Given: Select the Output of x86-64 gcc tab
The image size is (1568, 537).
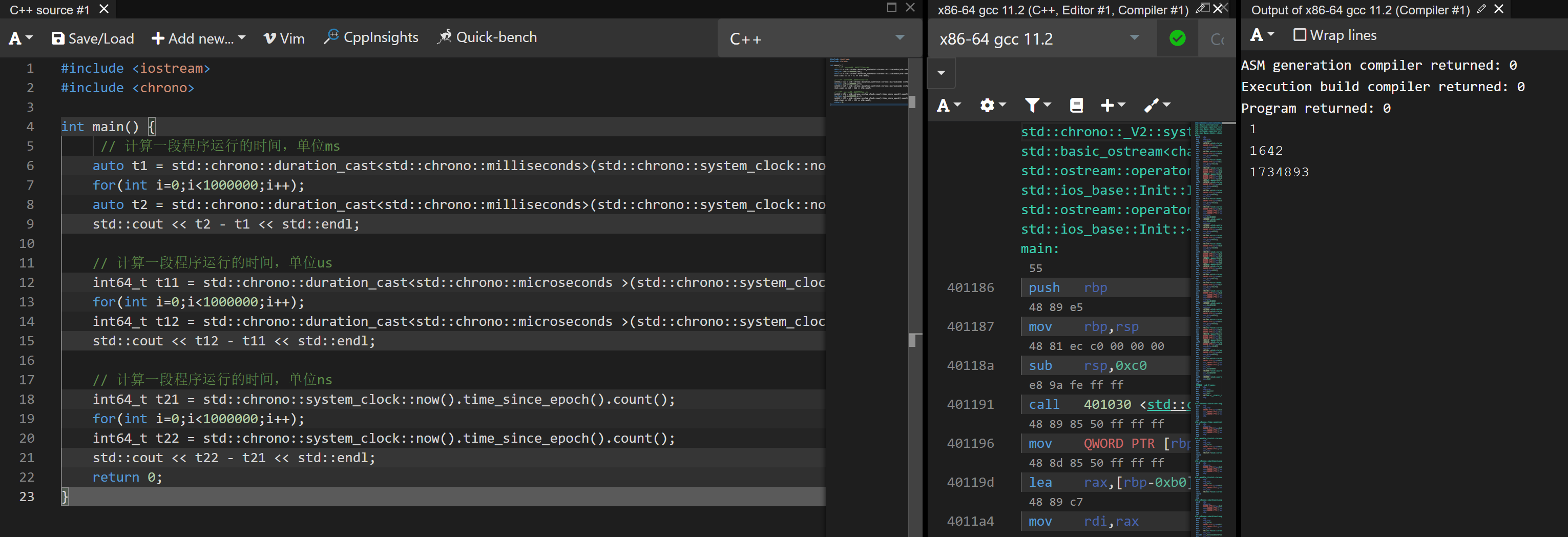Looking at the screenshot, I should click(1360, 10).
